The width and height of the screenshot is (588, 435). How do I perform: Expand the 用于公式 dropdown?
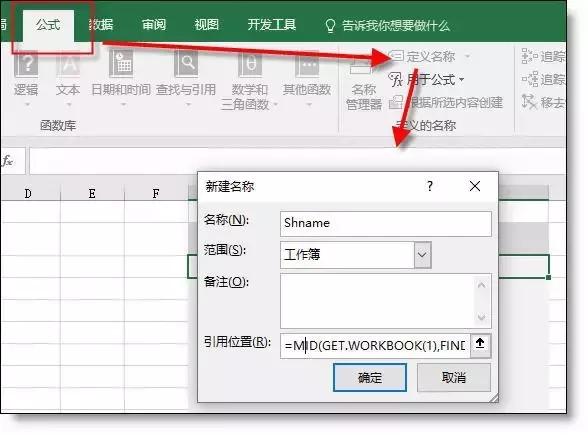pyautogui.click(x=462, y=80)
